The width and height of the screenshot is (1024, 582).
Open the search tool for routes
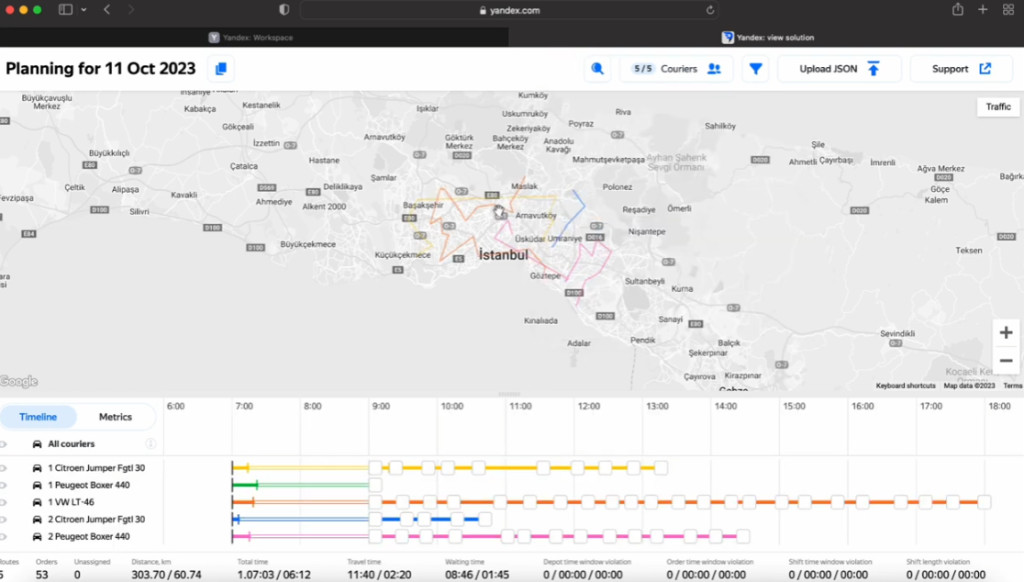(597, 68)
